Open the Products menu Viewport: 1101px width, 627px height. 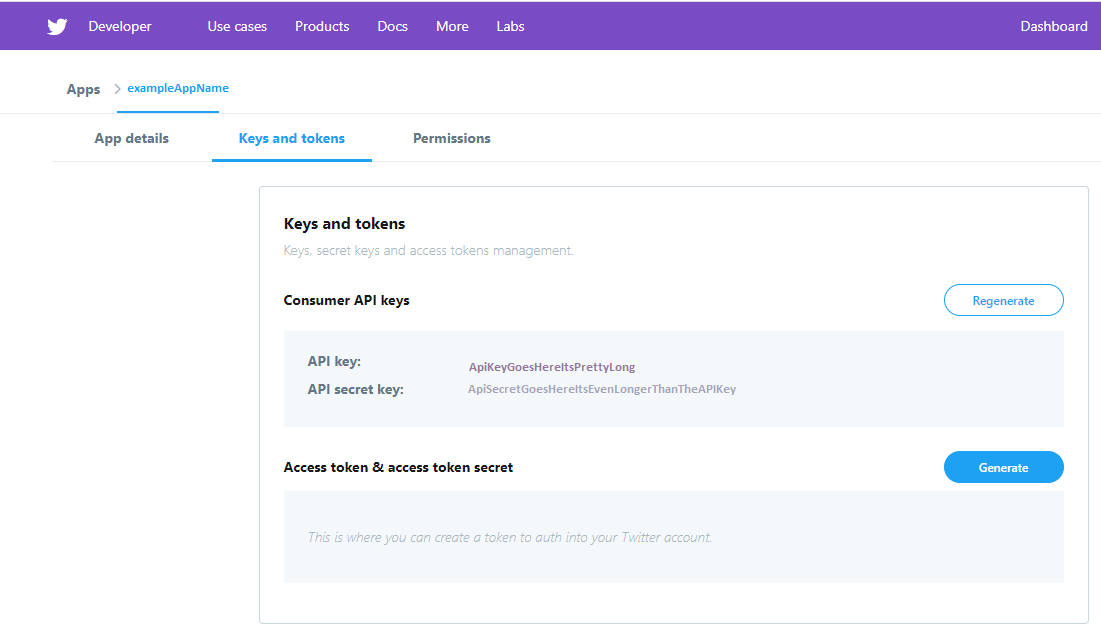tap(322, 27)
